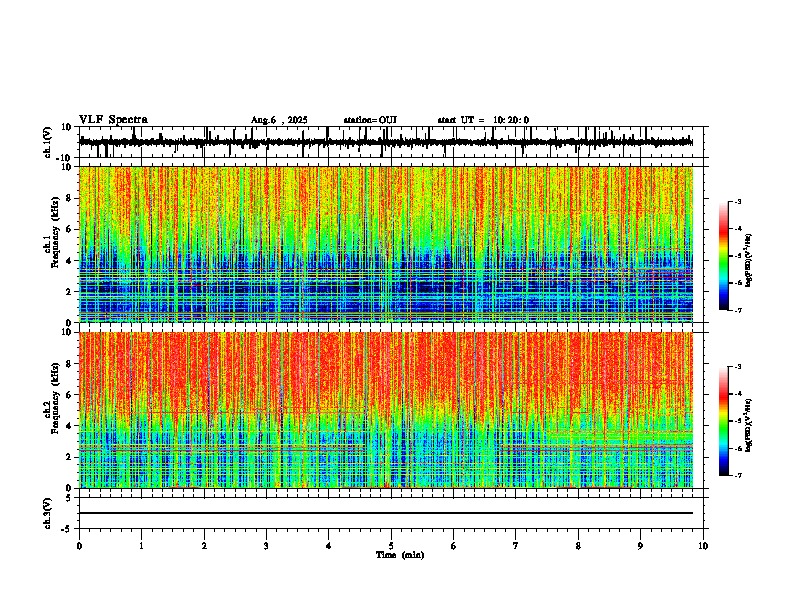Click the "9" tick on the Time axis
The width and height of the screenshot is (792, 612).
(640, 546)
